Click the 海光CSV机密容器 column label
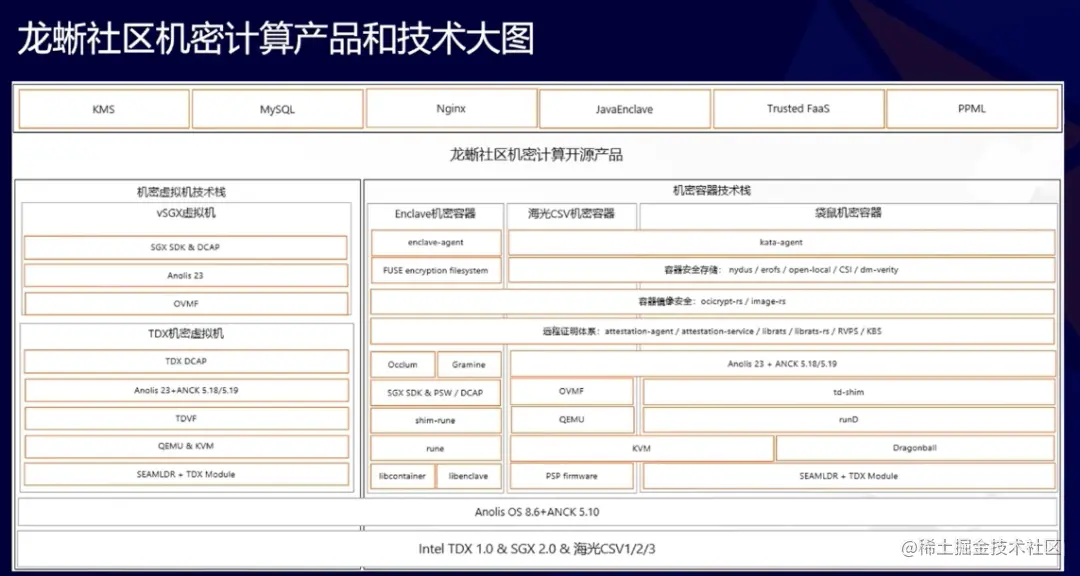This screenshot has height=576, width=1080. click(572, 214)
